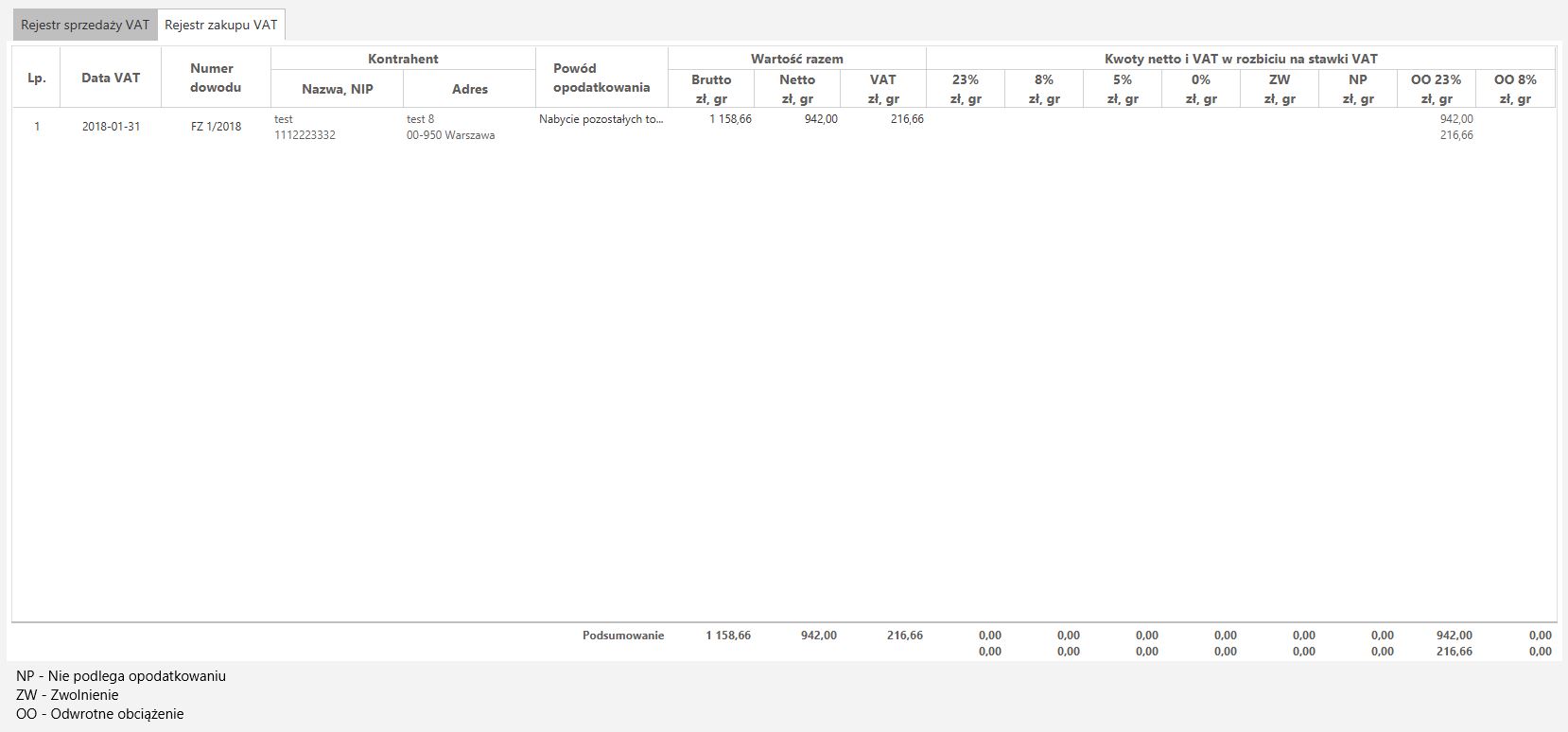Click the Lp. column header
Screen dimensions: 1568x732
pos(37,78)
